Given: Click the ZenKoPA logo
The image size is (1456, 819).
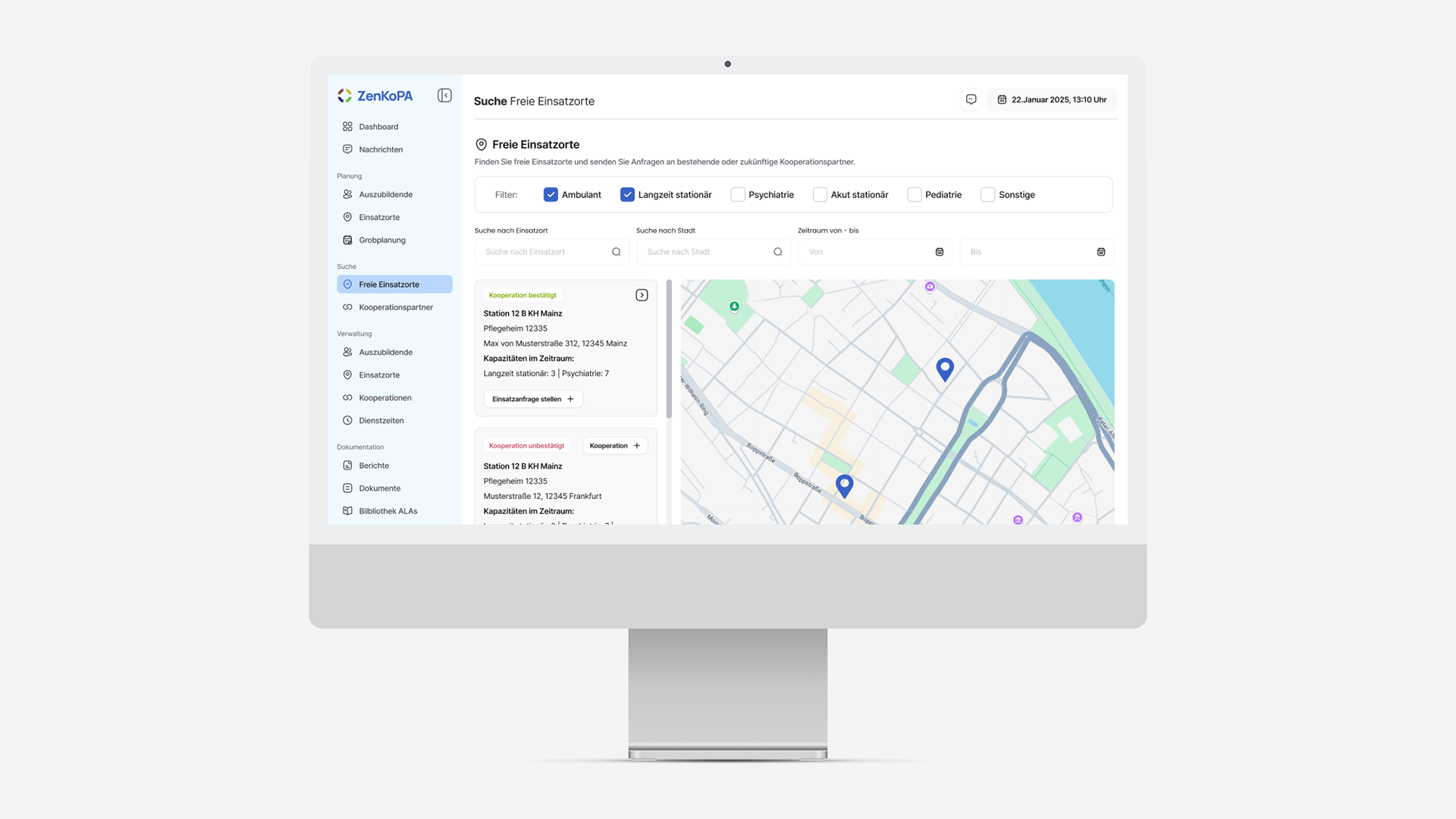Looking at the screenshot, I should click(x=375, y=96).
